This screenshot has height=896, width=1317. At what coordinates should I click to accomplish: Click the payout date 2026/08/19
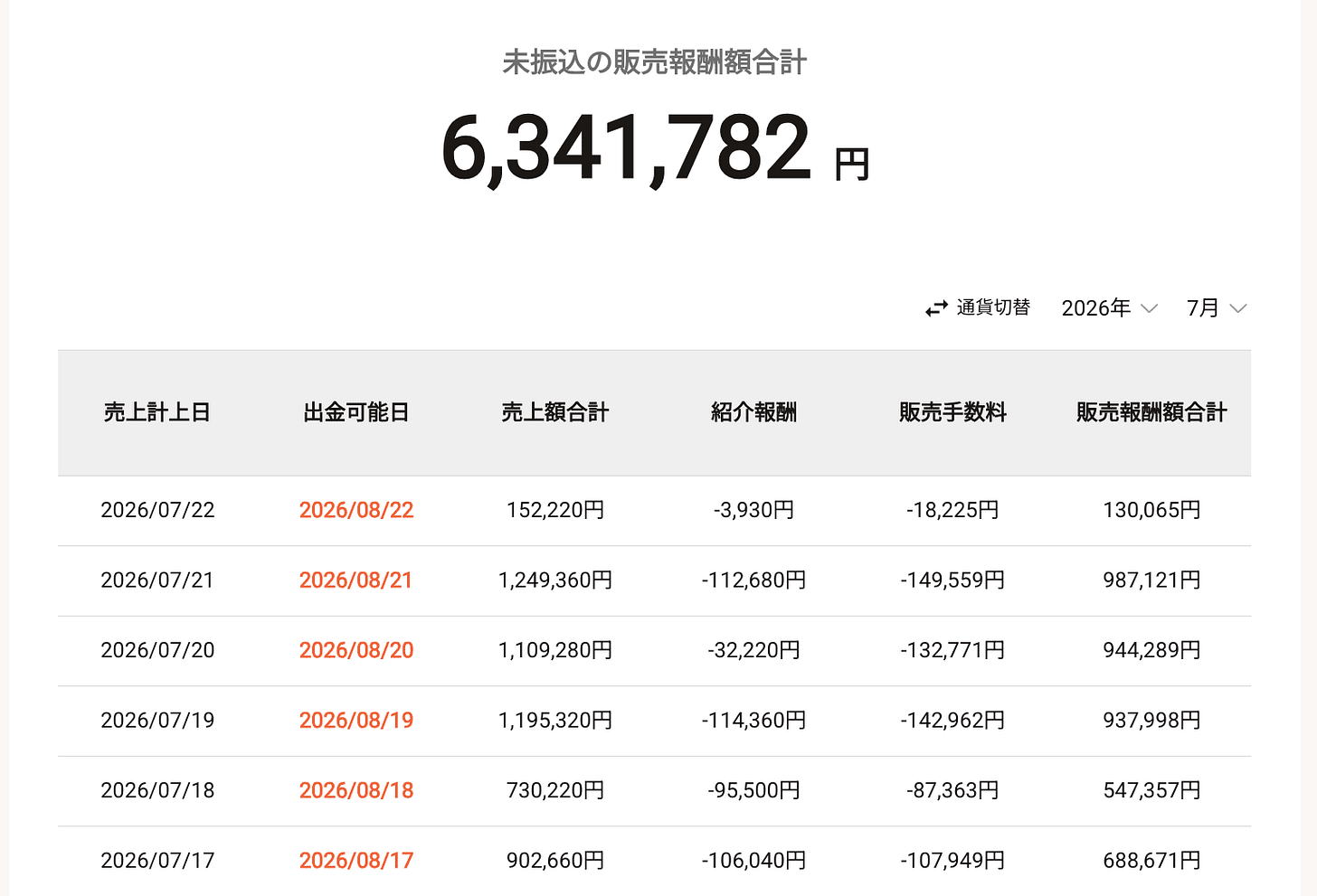pyautogui.click(x=356, y=721)
